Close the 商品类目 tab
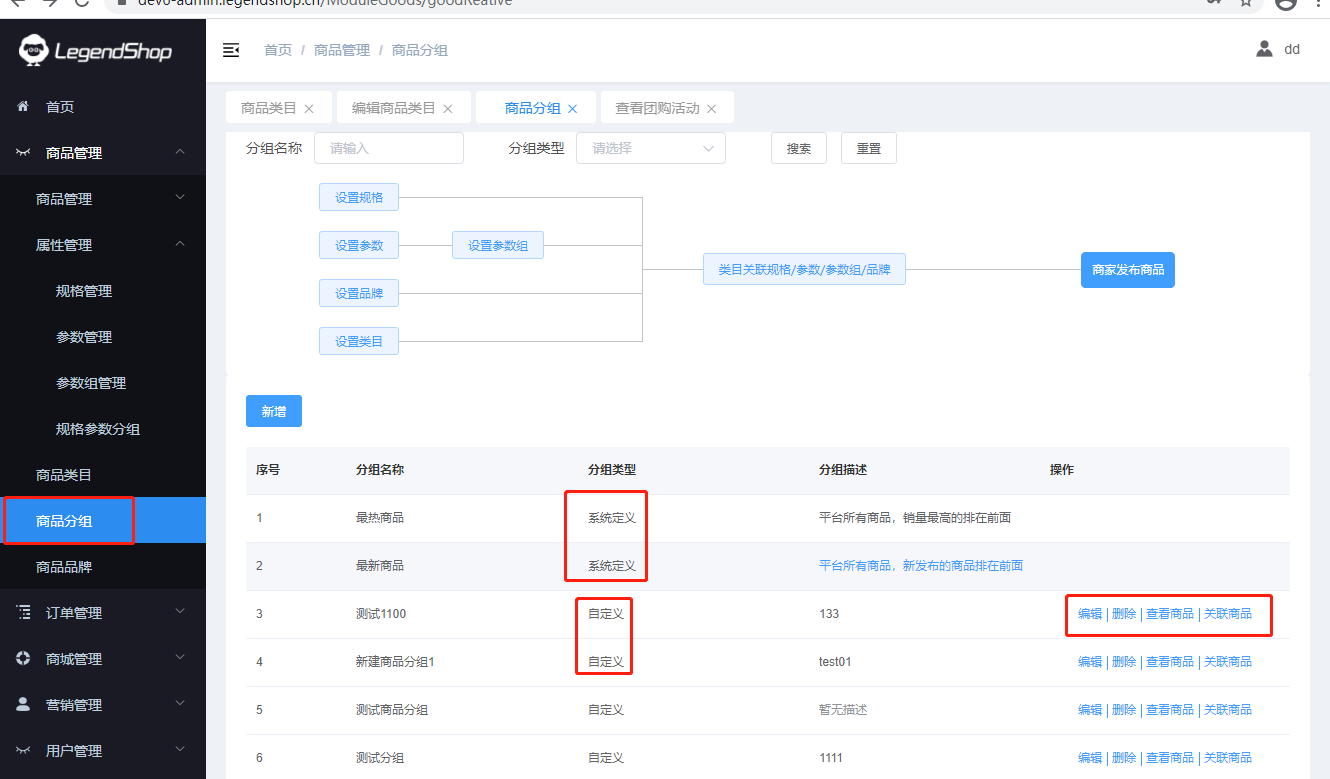 coord(309,109)
